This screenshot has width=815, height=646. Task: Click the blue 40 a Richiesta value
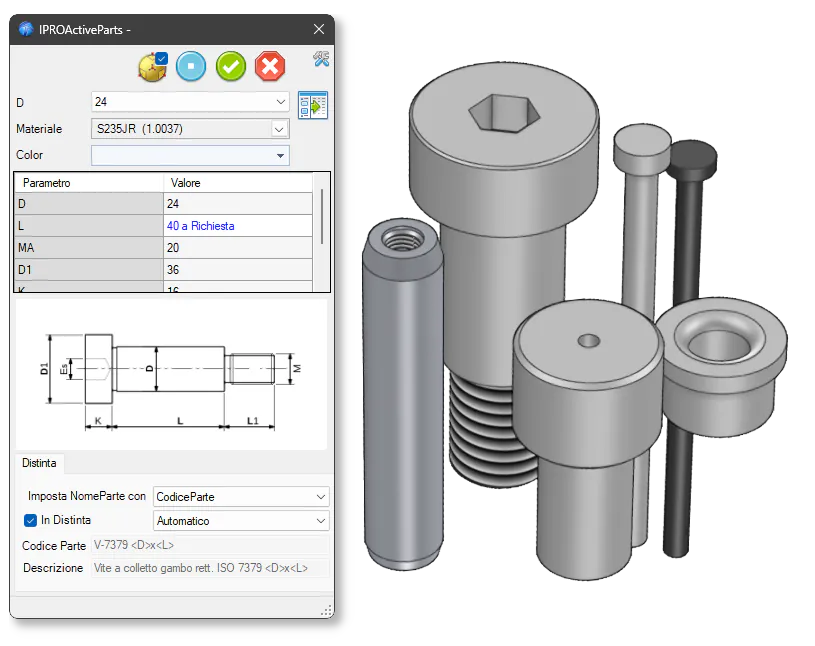tap(201, 226)
